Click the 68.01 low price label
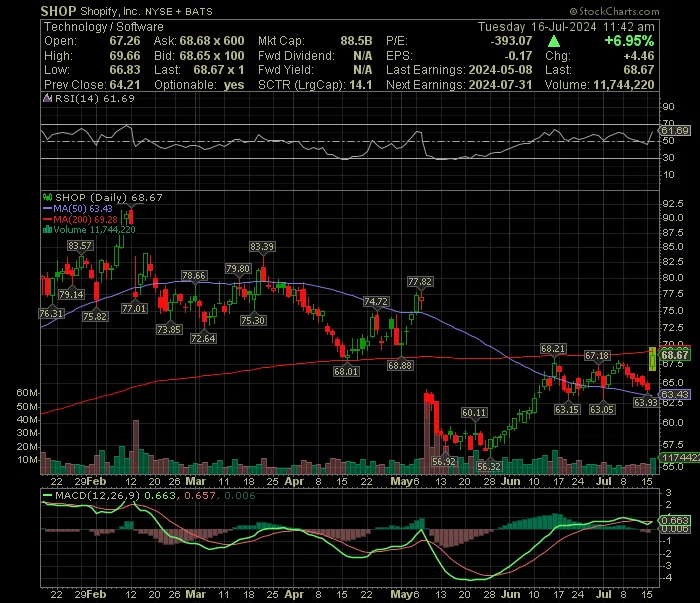 click(346, 371)
